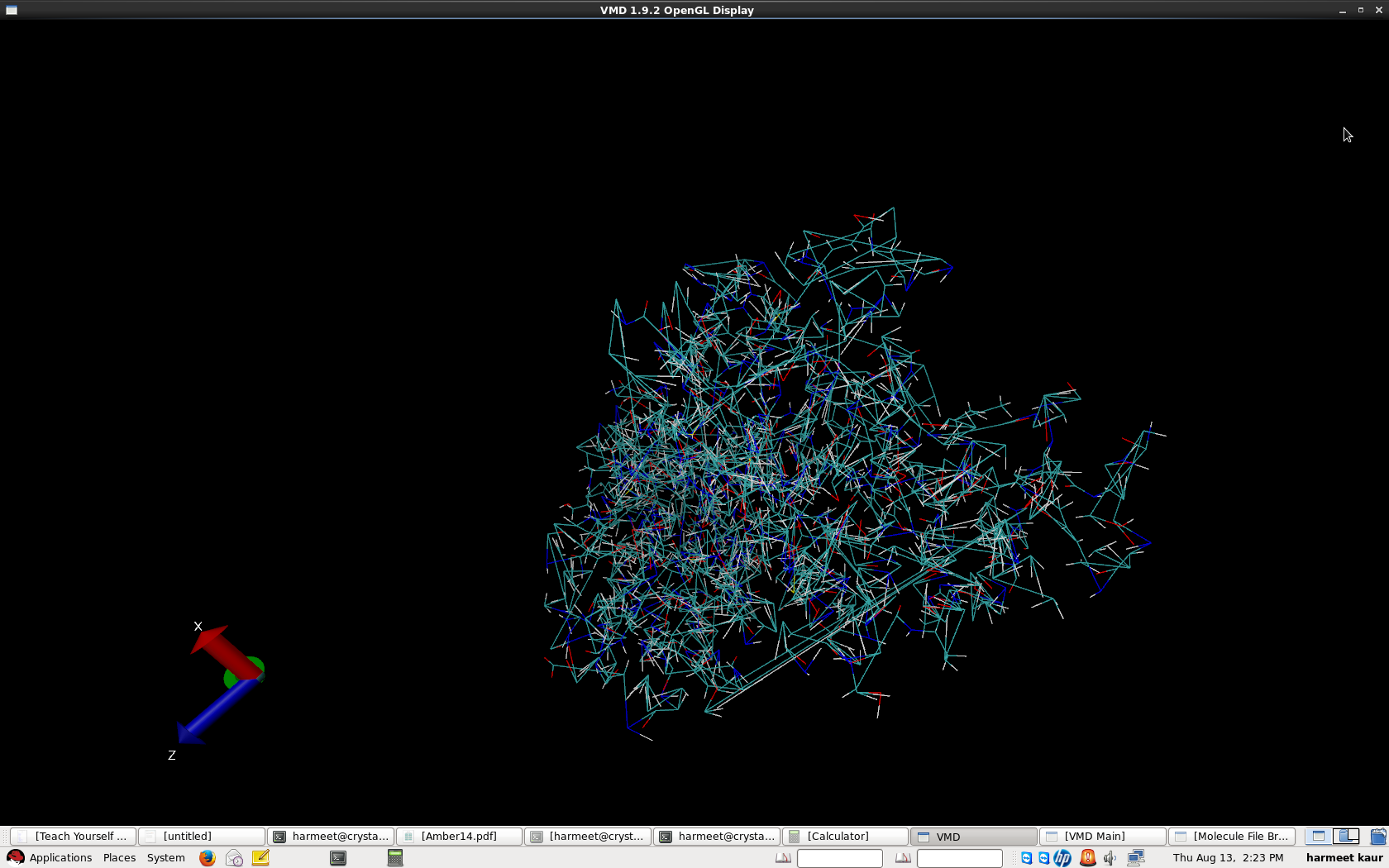This screenshot has height=868, width=1389.
Task: Open the Evolution mail launcher icon
Action: [234, 858]
